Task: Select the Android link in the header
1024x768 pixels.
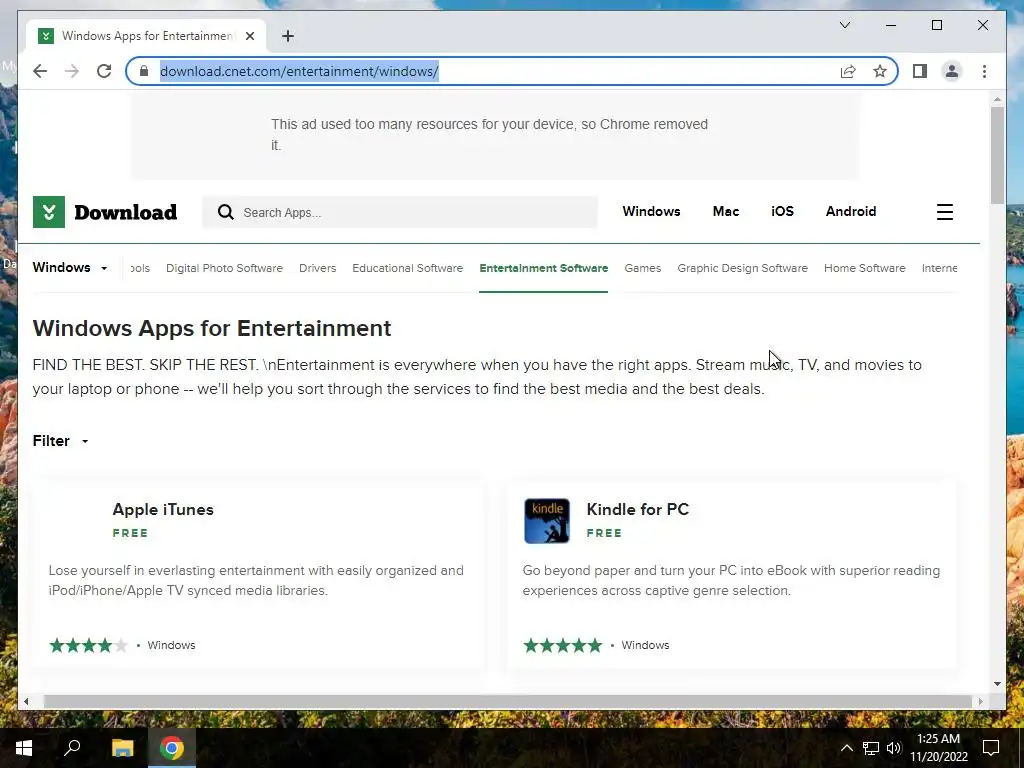Action: point(850,212)
